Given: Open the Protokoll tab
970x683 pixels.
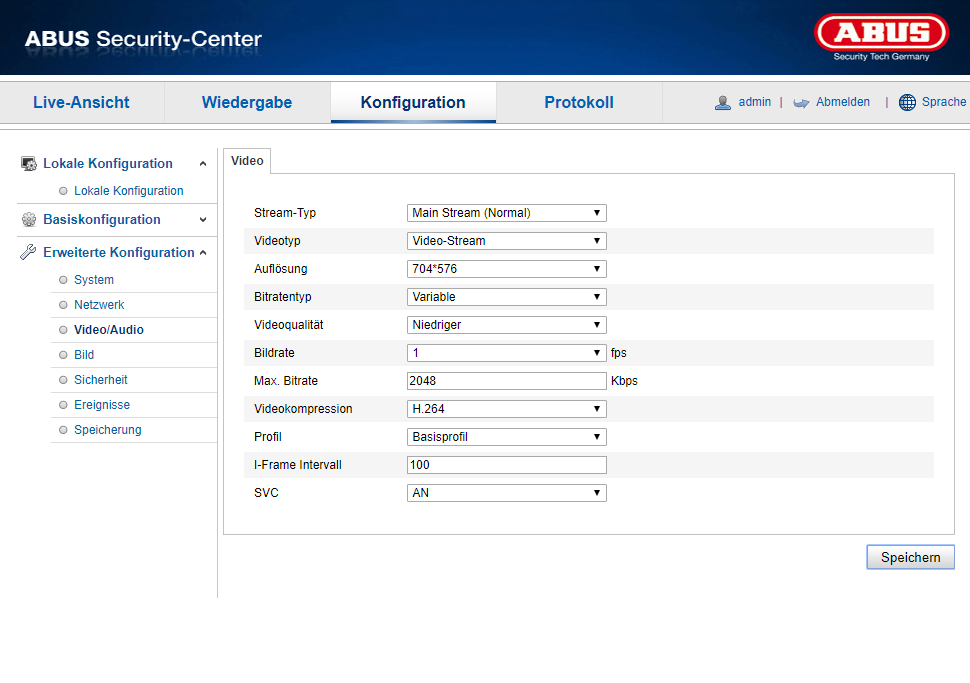Looking at the screenshot, I should pos(579,103).
